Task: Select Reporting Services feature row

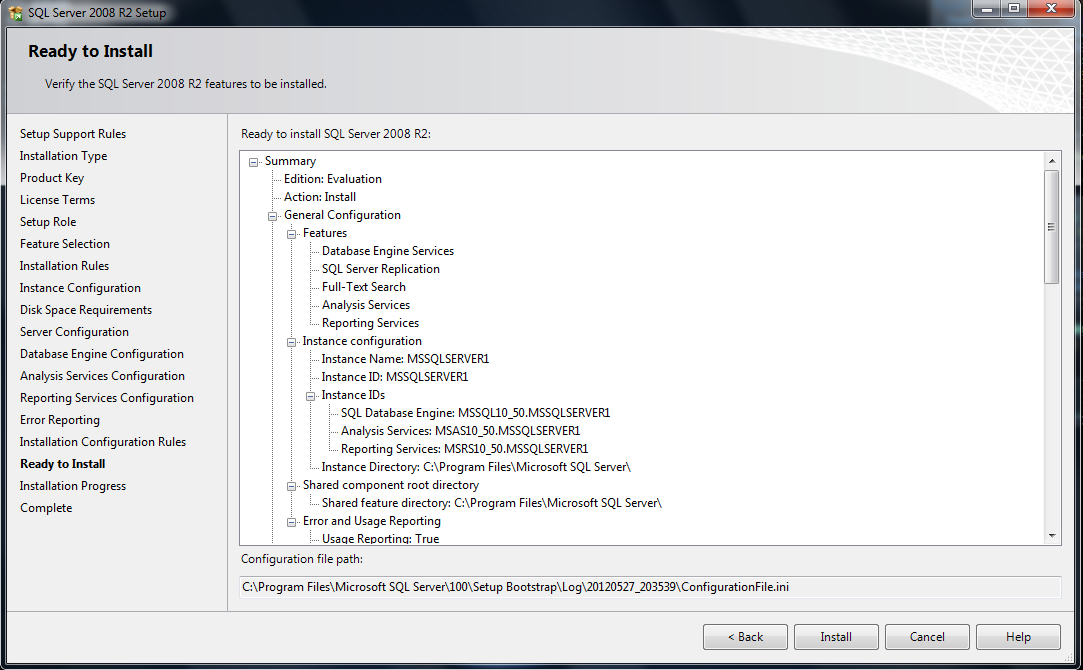Action: pyautogui.click(x=370, y=323)
